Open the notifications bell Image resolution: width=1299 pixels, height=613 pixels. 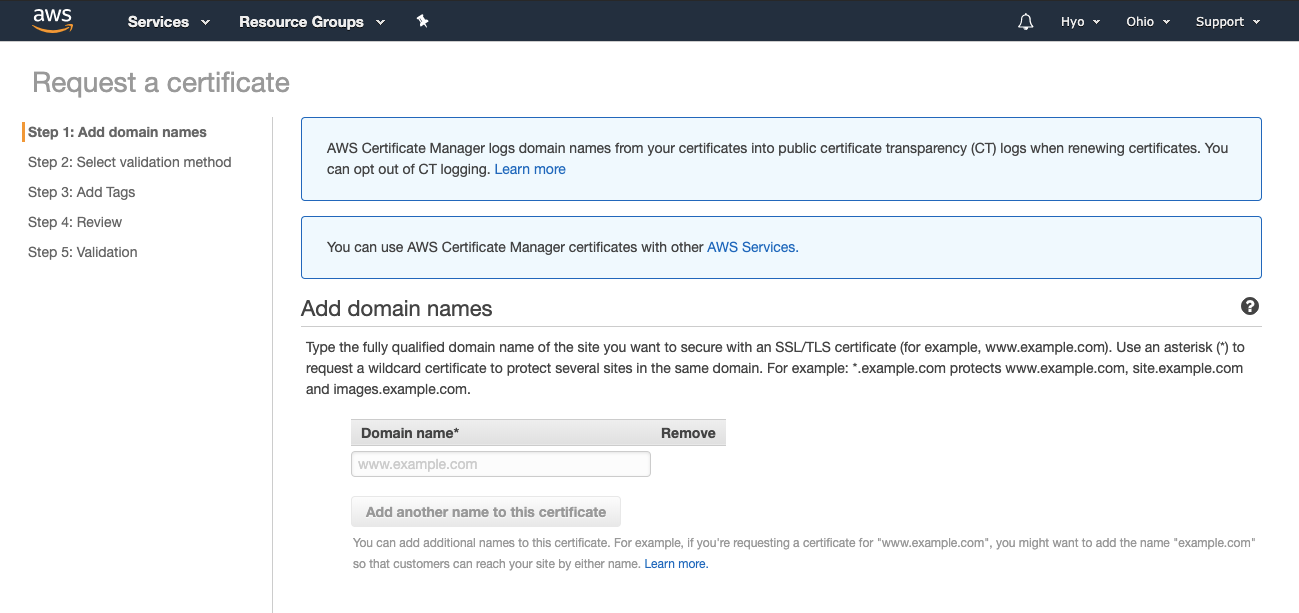click(x=1025, y=21)
